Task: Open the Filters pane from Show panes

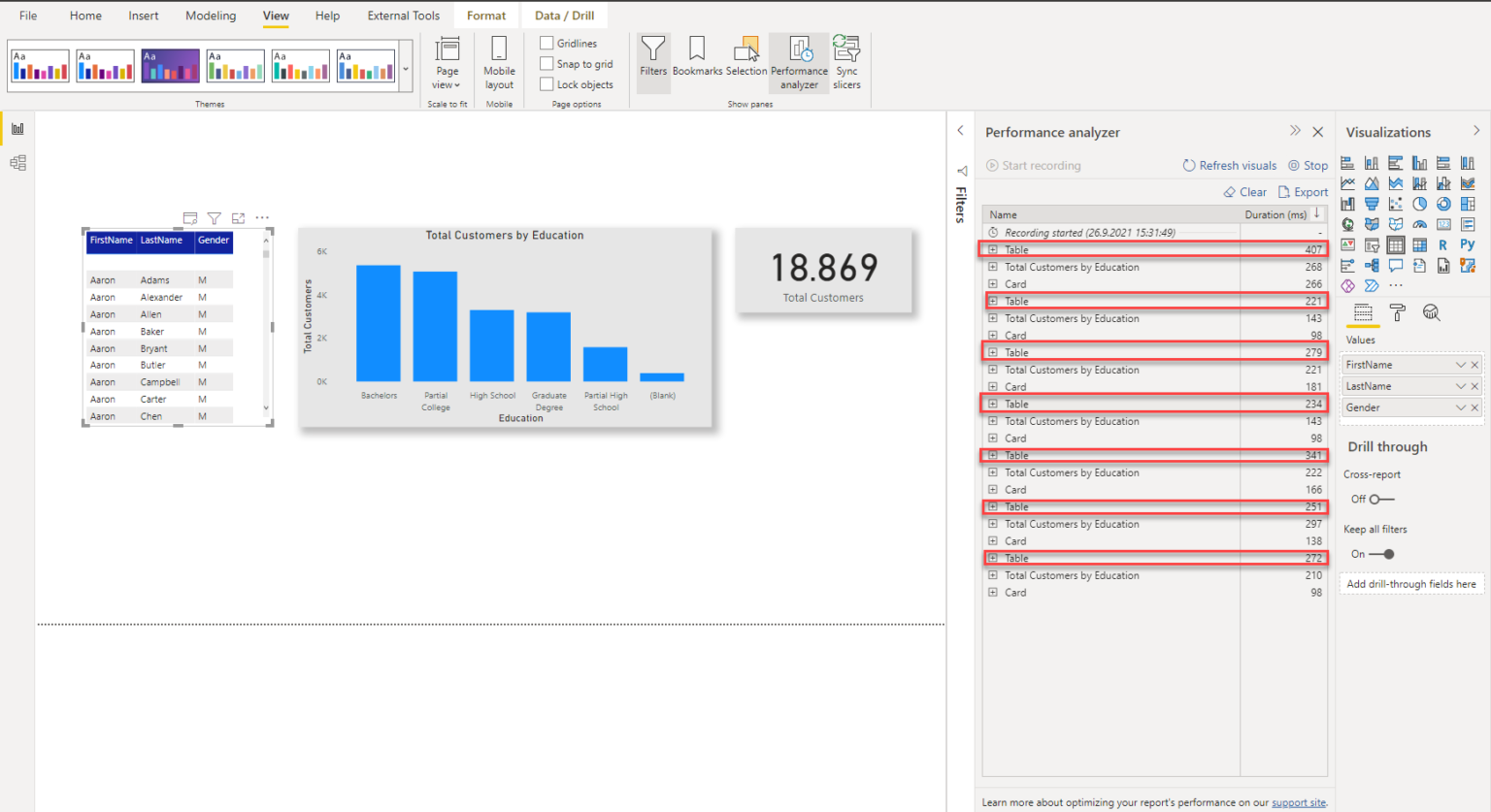Action: [653, 62]
